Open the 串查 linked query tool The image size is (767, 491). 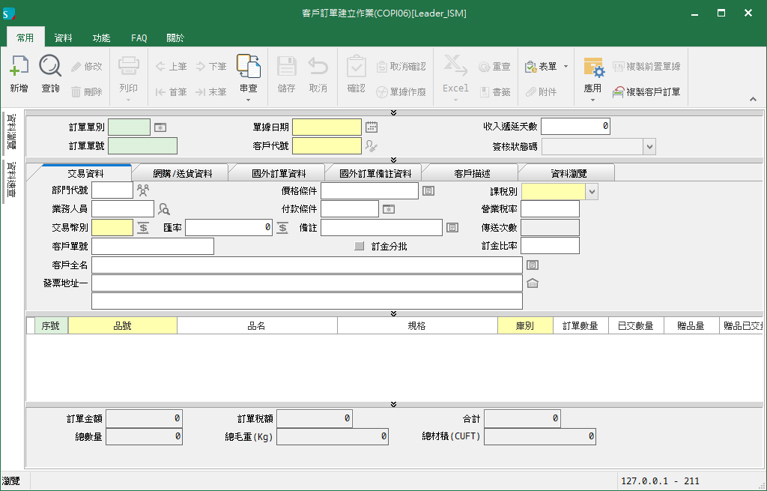pos(248,68)
